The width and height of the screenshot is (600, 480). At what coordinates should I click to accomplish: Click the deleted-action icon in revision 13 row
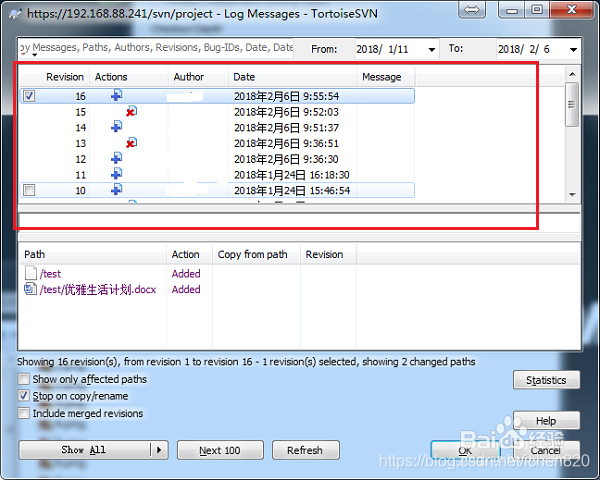(x=132, y=143)
